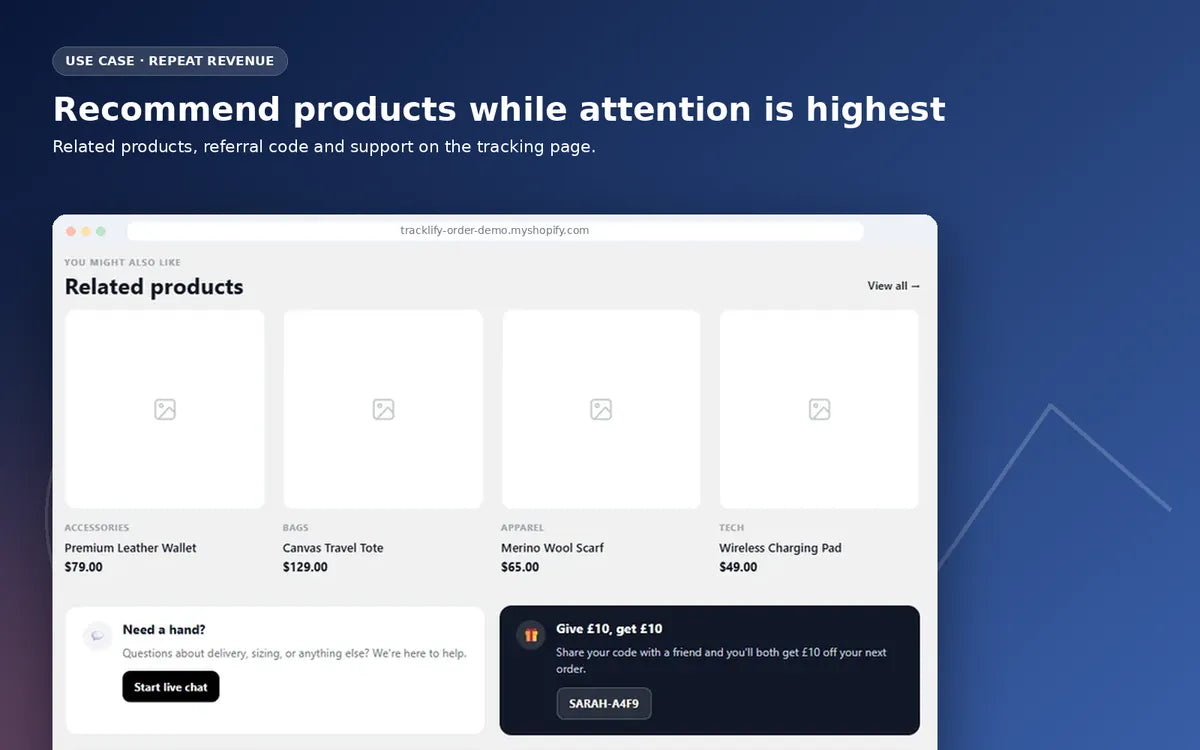Image resolution: width=1200 pixels, height=750 pixels.
Task: Click the $129.00 price
Action: pyautogui.click(x=305, y=567)
